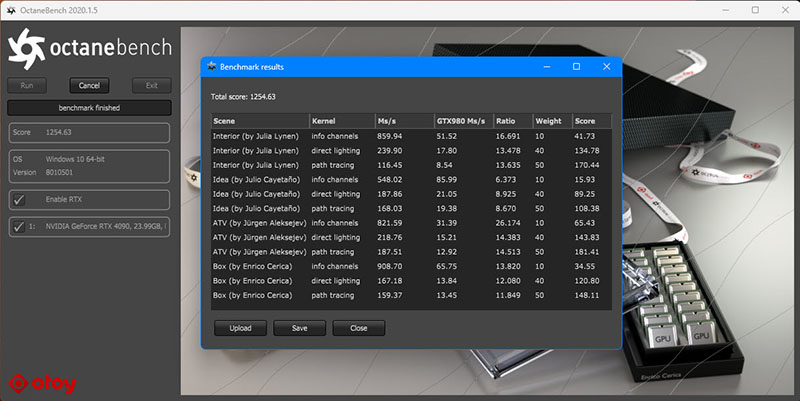
Task: Click the 181.41 score value
Action: 587,252
